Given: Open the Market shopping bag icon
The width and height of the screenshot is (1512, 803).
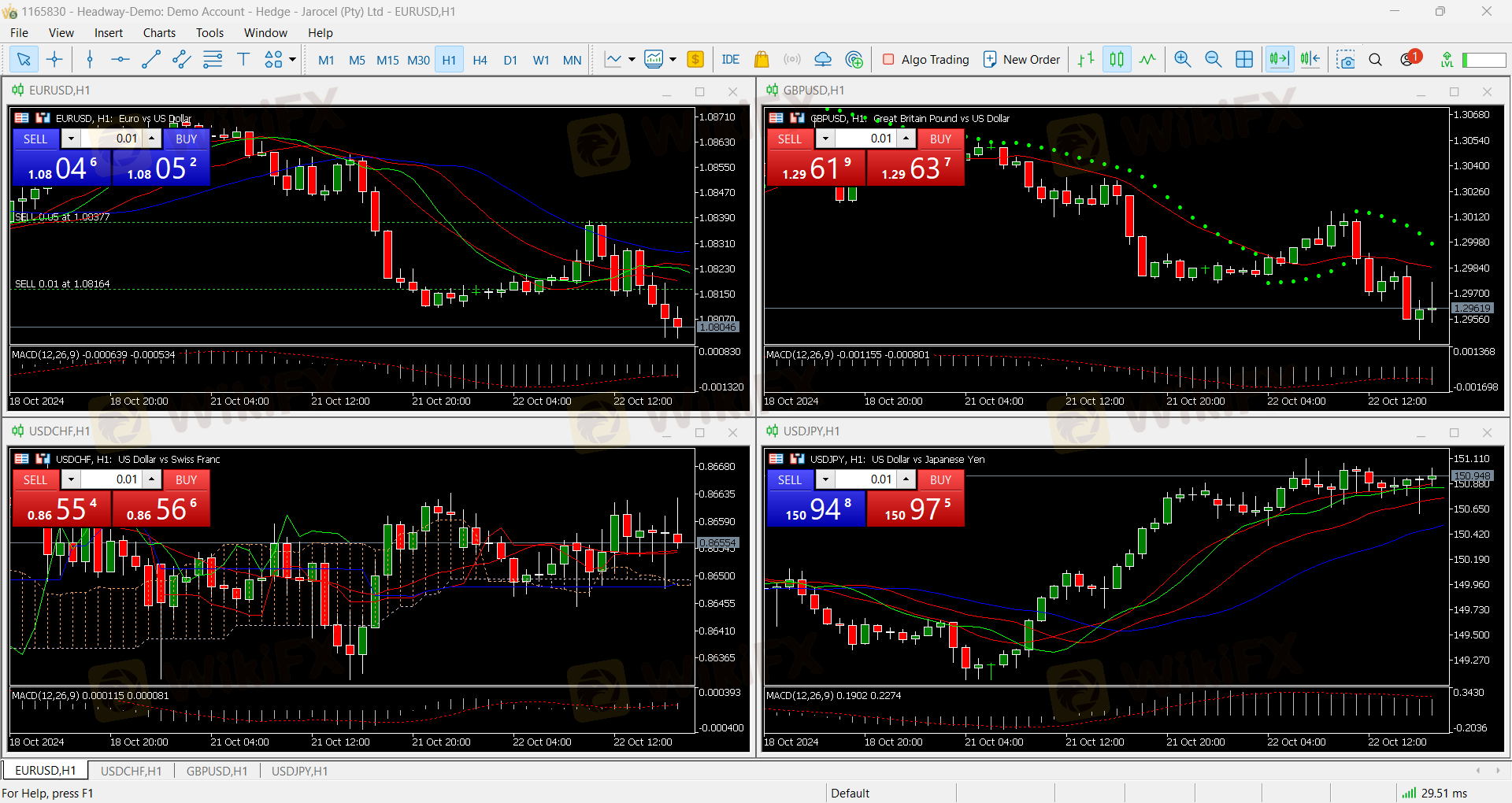Looking at the screenshot, I should click(762, 59).
